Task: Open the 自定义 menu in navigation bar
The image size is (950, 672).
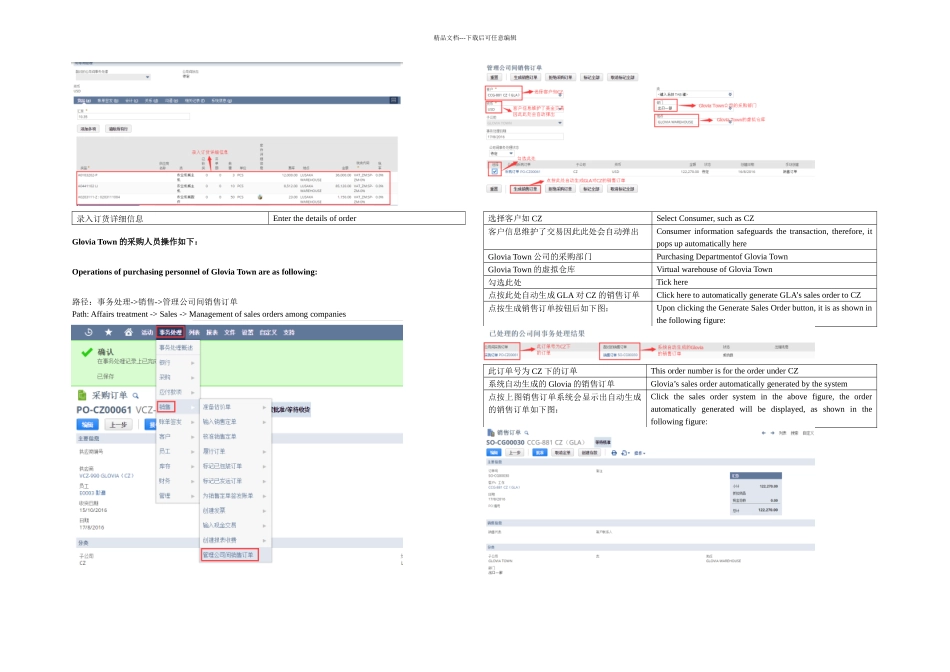Action: pyautogui.click(x=268, y=333)
